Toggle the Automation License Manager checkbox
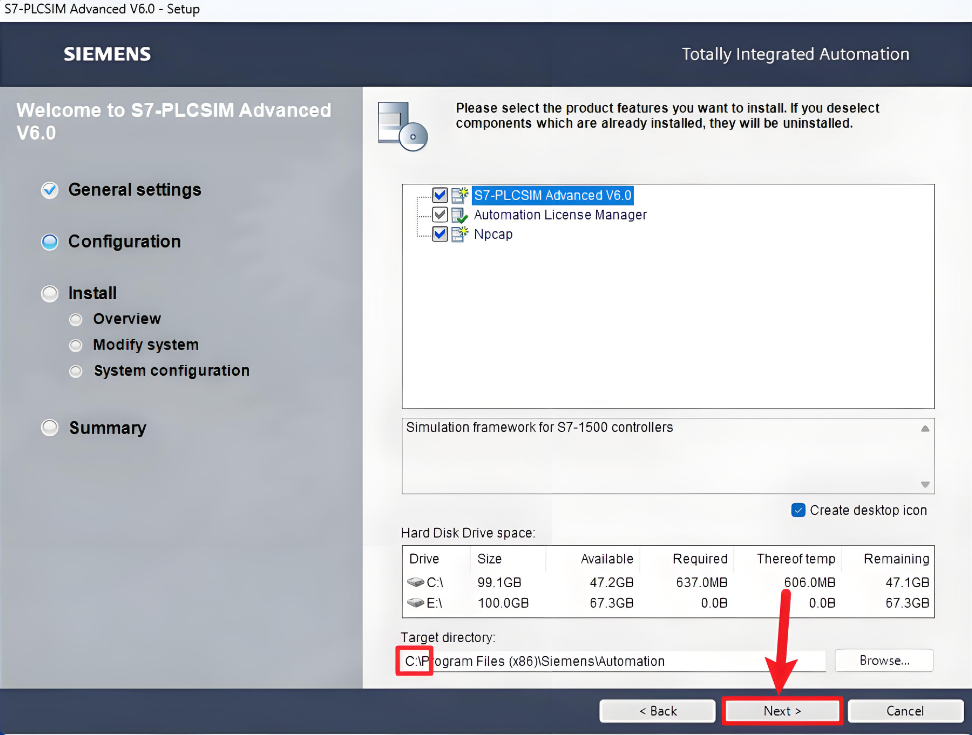Image resolution: width=972 pixels, height=735 pixels. pyautogui.click(x=440, y=215)
